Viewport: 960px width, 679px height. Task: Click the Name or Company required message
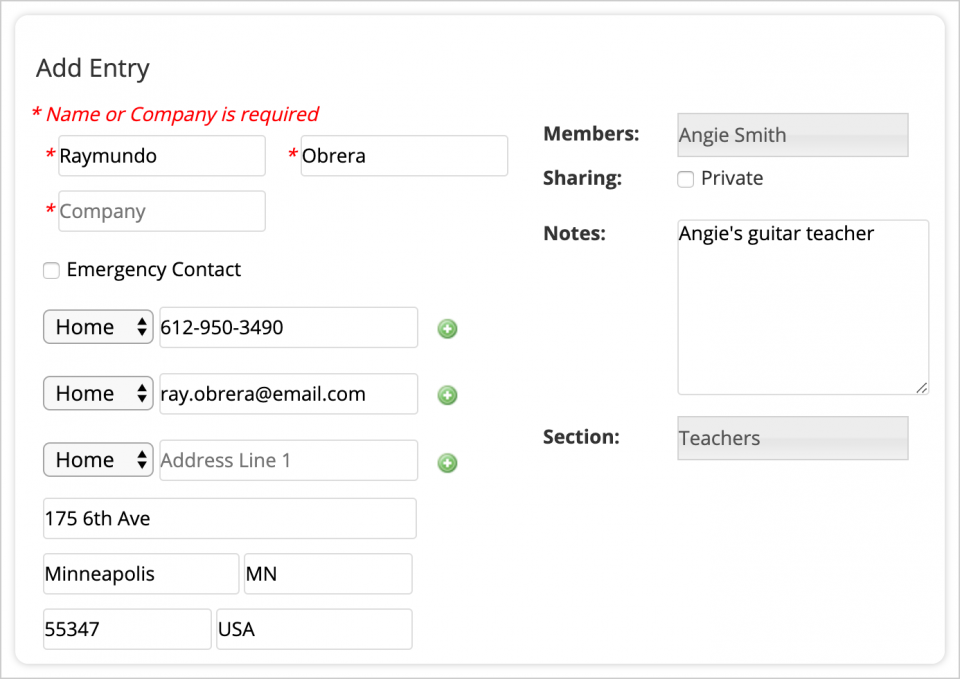pyautogui.click(x=175, y=114)
